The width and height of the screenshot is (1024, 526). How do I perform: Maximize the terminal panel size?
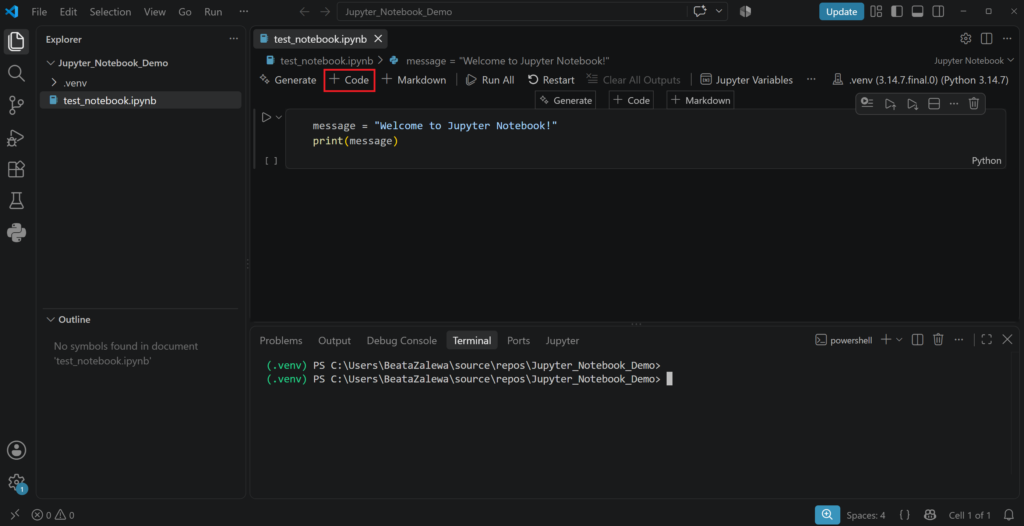pos(987,340)
